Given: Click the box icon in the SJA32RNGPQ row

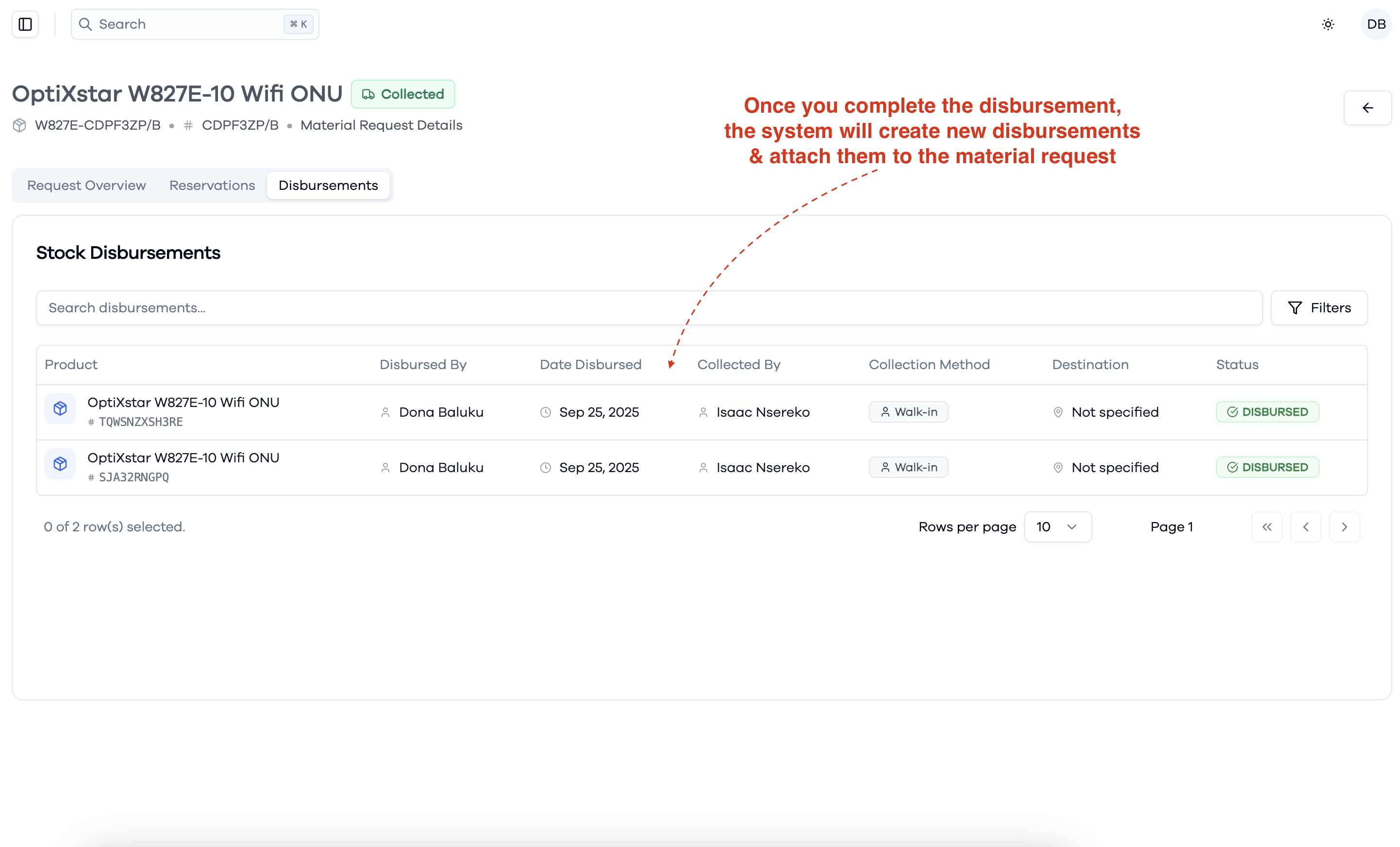Looking at the screenshot, I should (60, 464).
